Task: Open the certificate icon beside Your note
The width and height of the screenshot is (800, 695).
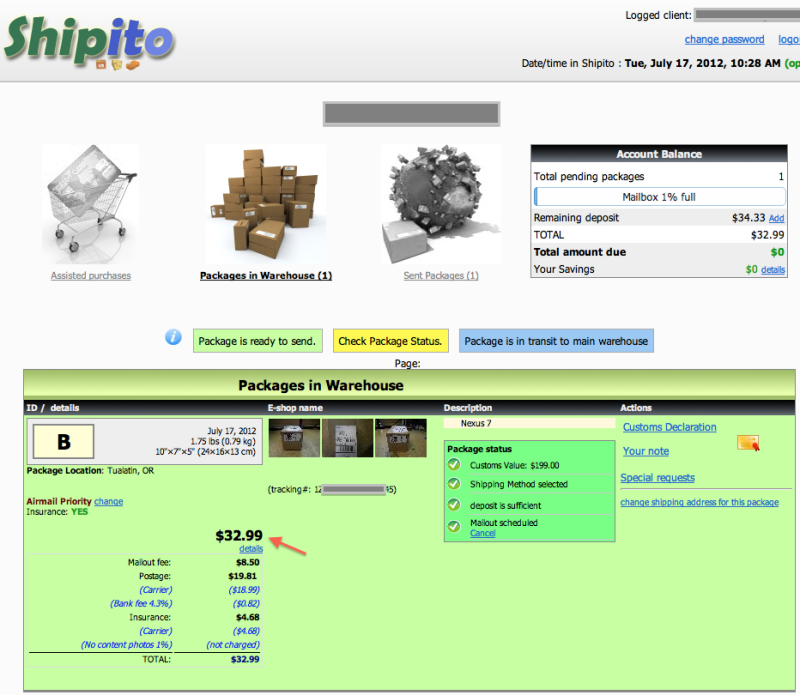Action: (x=748, y=443)
